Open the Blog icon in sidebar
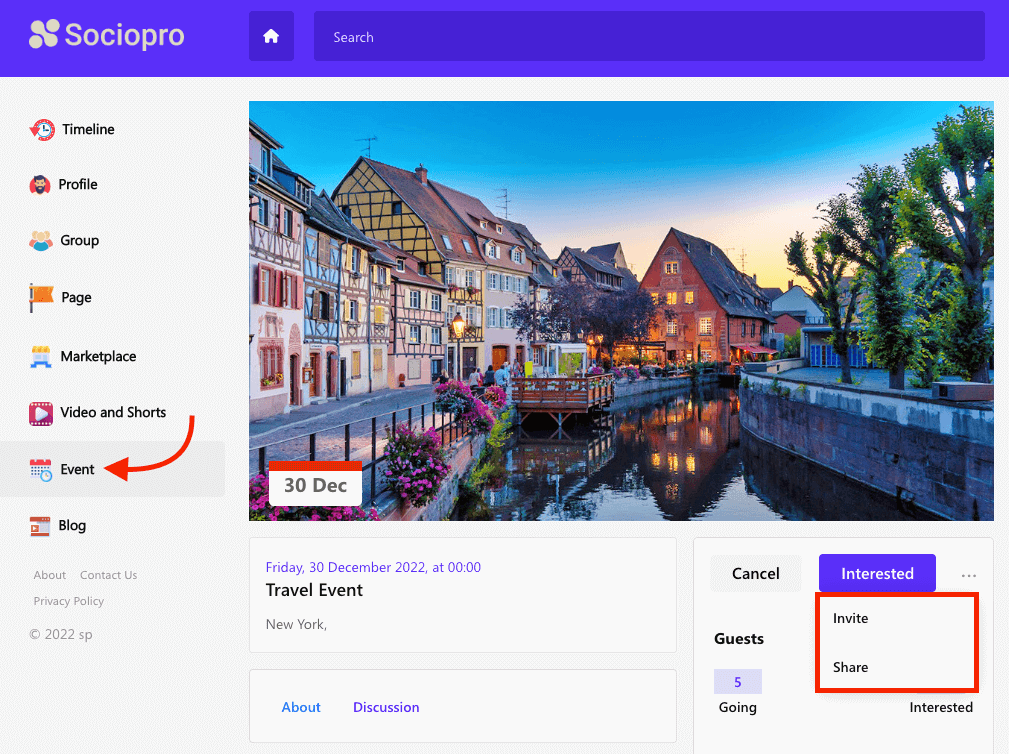 [x=40, y=526]
